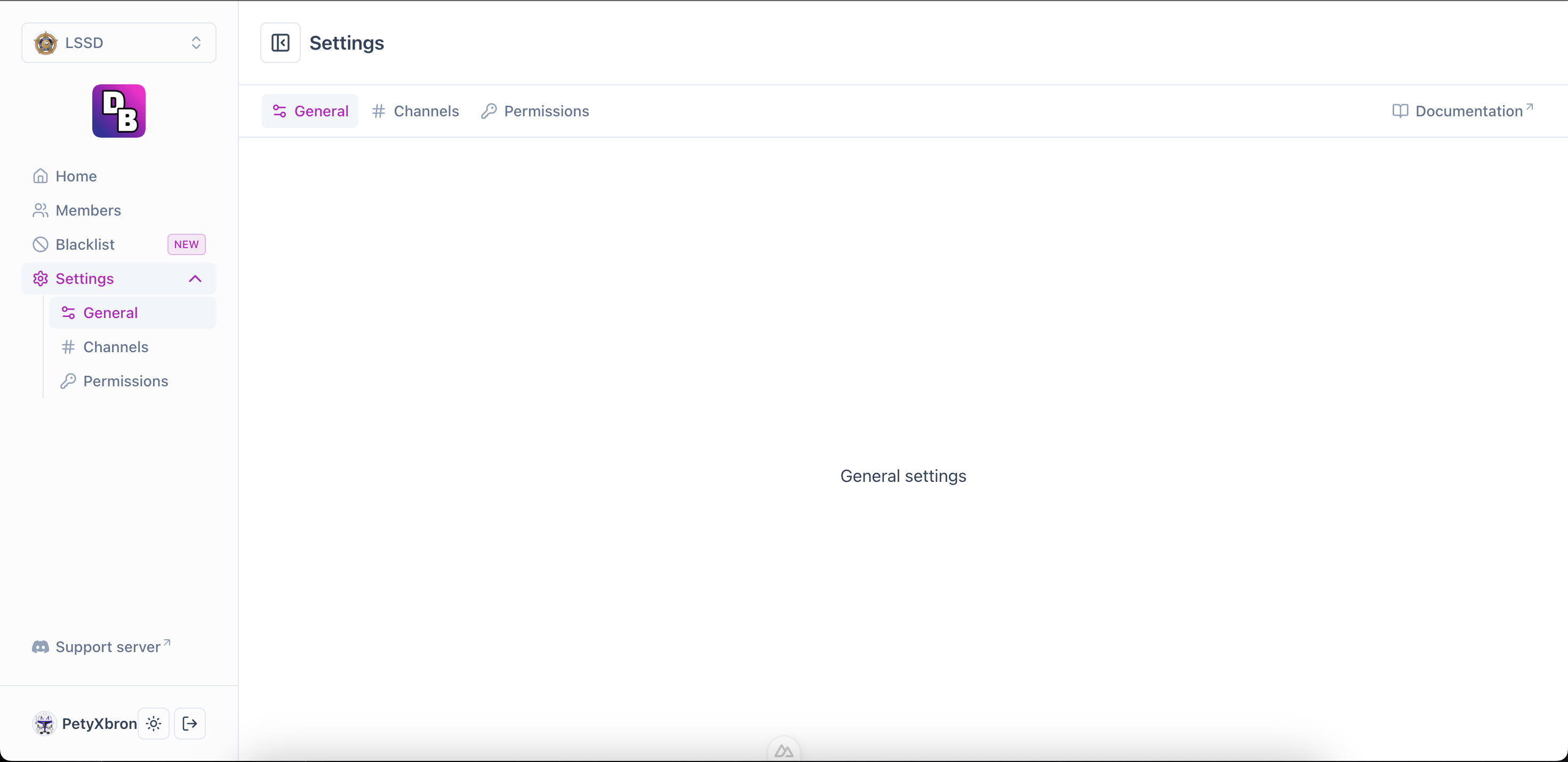Image resolution: width=1568 pixels, height=762 pixels.
Task: Click the DB app logo
Action: pos(119,111)
